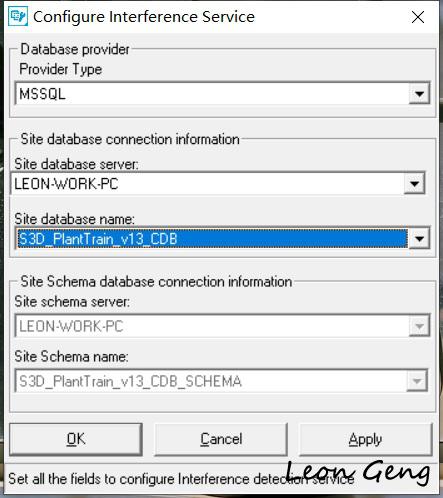Click the greyed-out Site schema server dropdown arrow
This screenshot has width=443, height=498.
(x=419, y=326)
